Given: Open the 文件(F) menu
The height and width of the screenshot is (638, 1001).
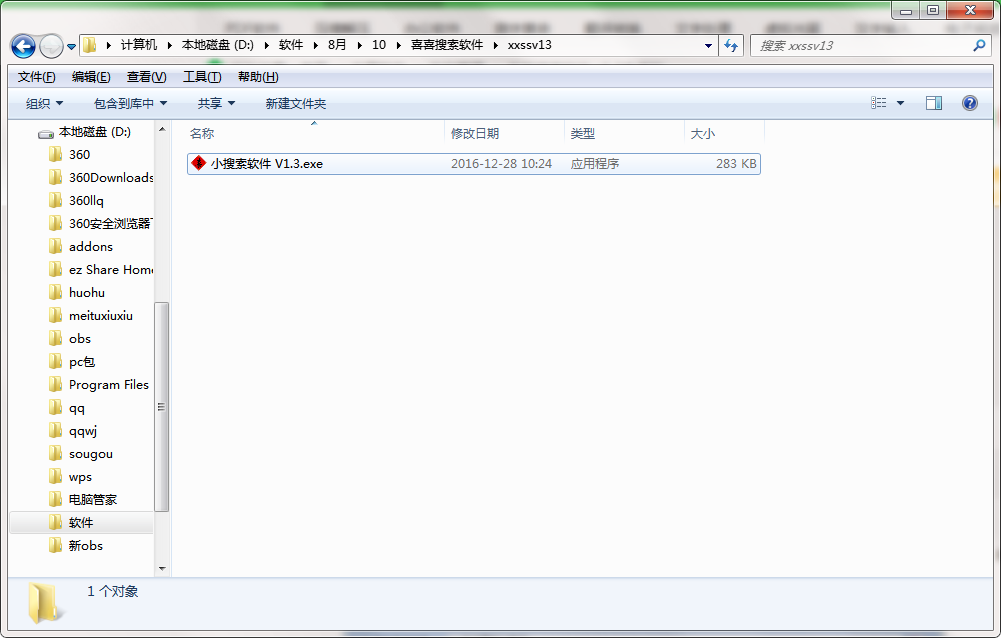Looking at the screenshot, I should pos(36,77).
